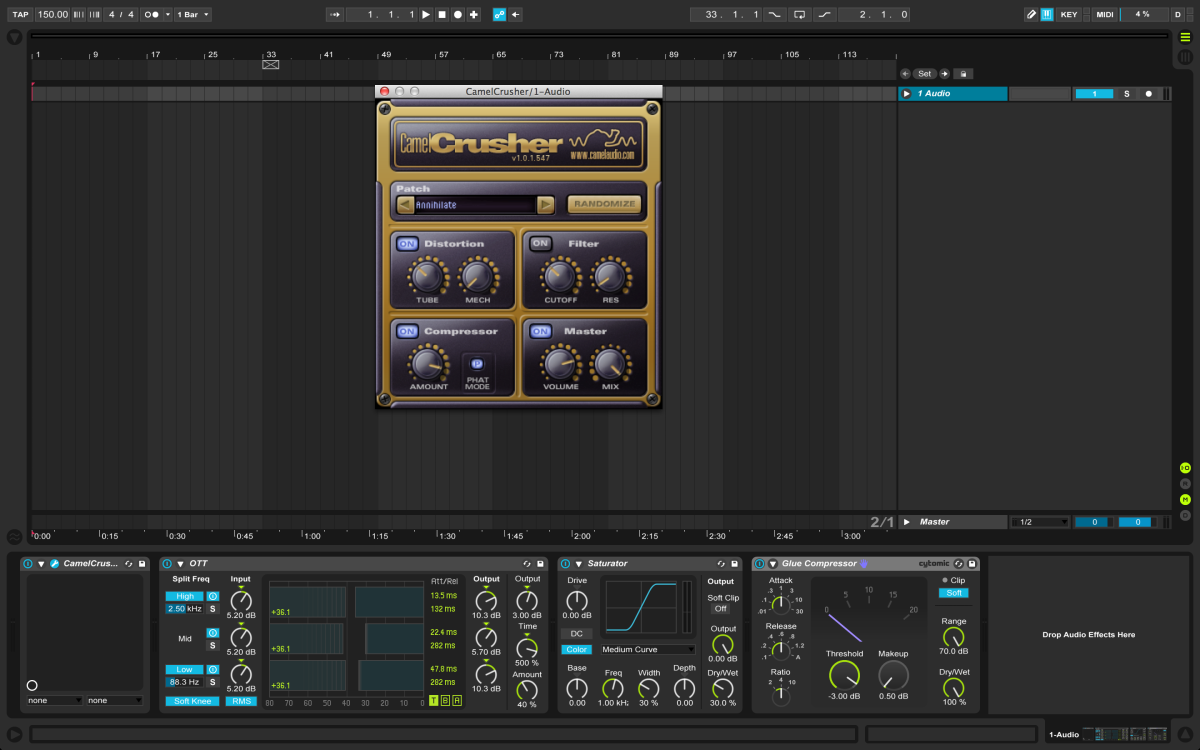Fold the Glue Compressor device
Image resolution: width=1200 pixels, height=750 pixels.
(773, 564)
